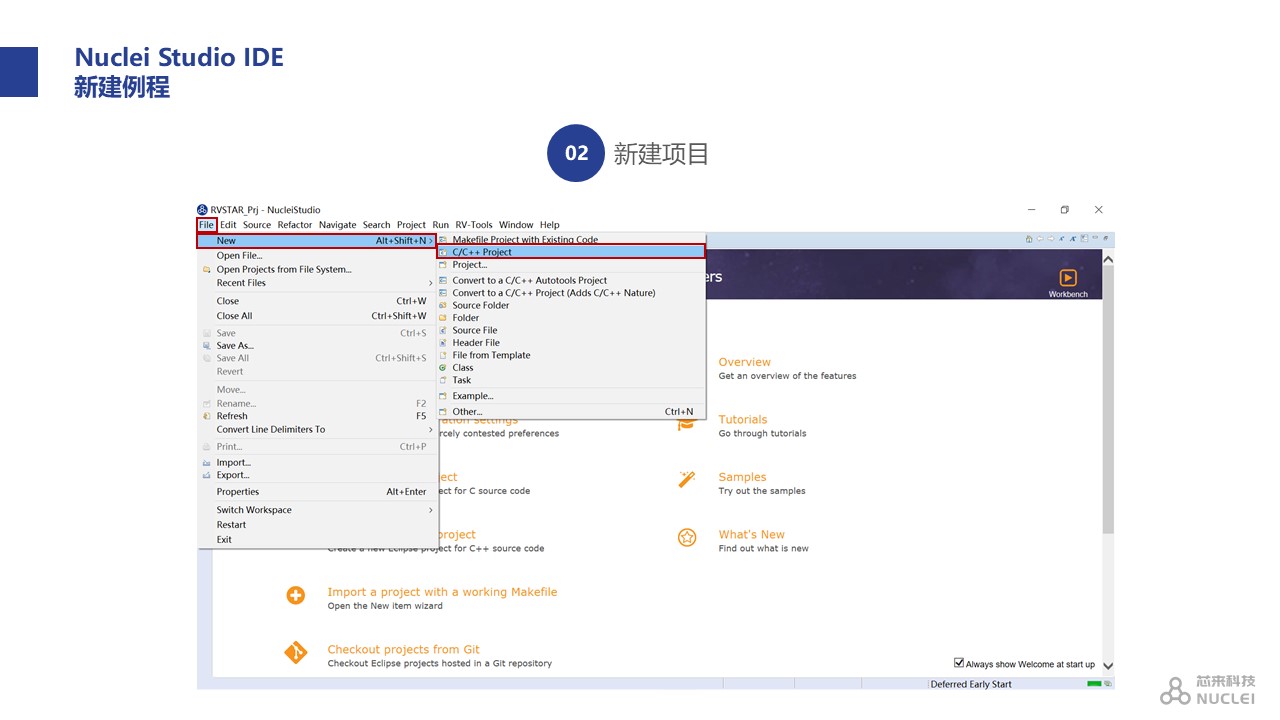Open the Source menu
Image resolution: width=1280 pixels, height=720 pixels.
click(257, 225)
